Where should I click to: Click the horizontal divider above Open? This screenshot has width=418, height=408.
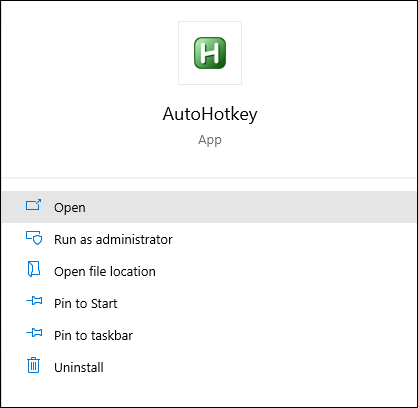(209, 178)
